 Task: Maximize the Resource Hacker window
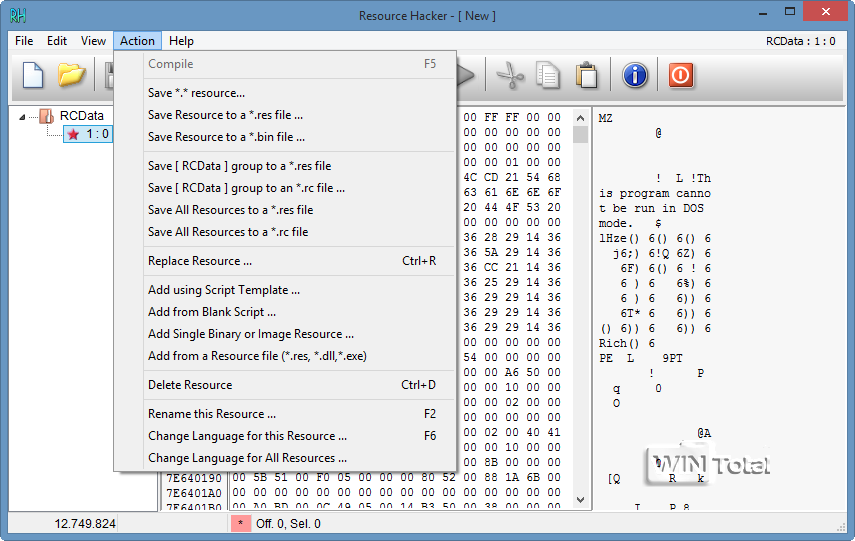tap(790, 12)
